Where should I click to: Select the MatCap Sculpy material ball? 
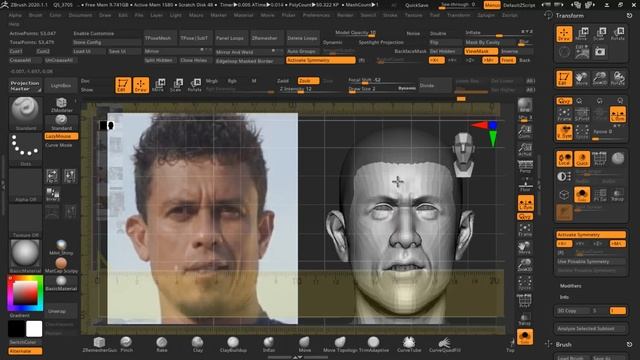point(61,265)
